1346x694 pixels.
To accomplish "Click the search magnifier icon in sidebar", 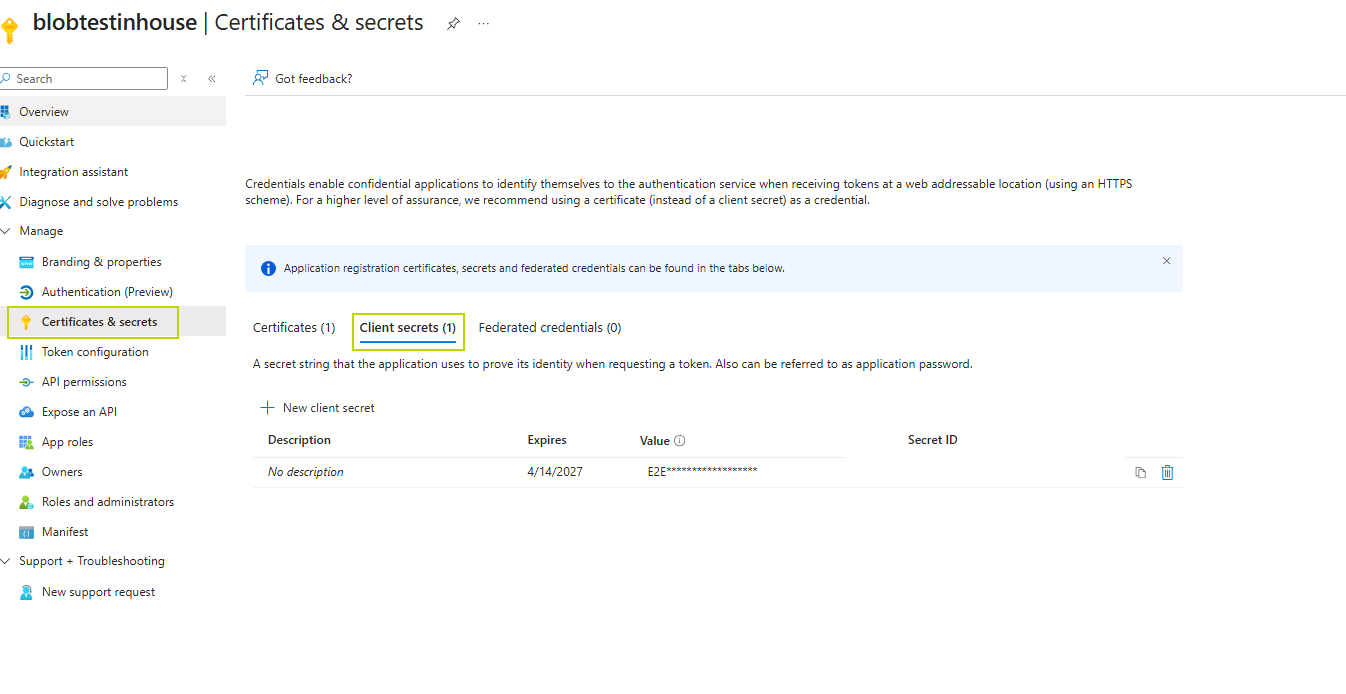I will pyautogui.click(x=6, y=79).
